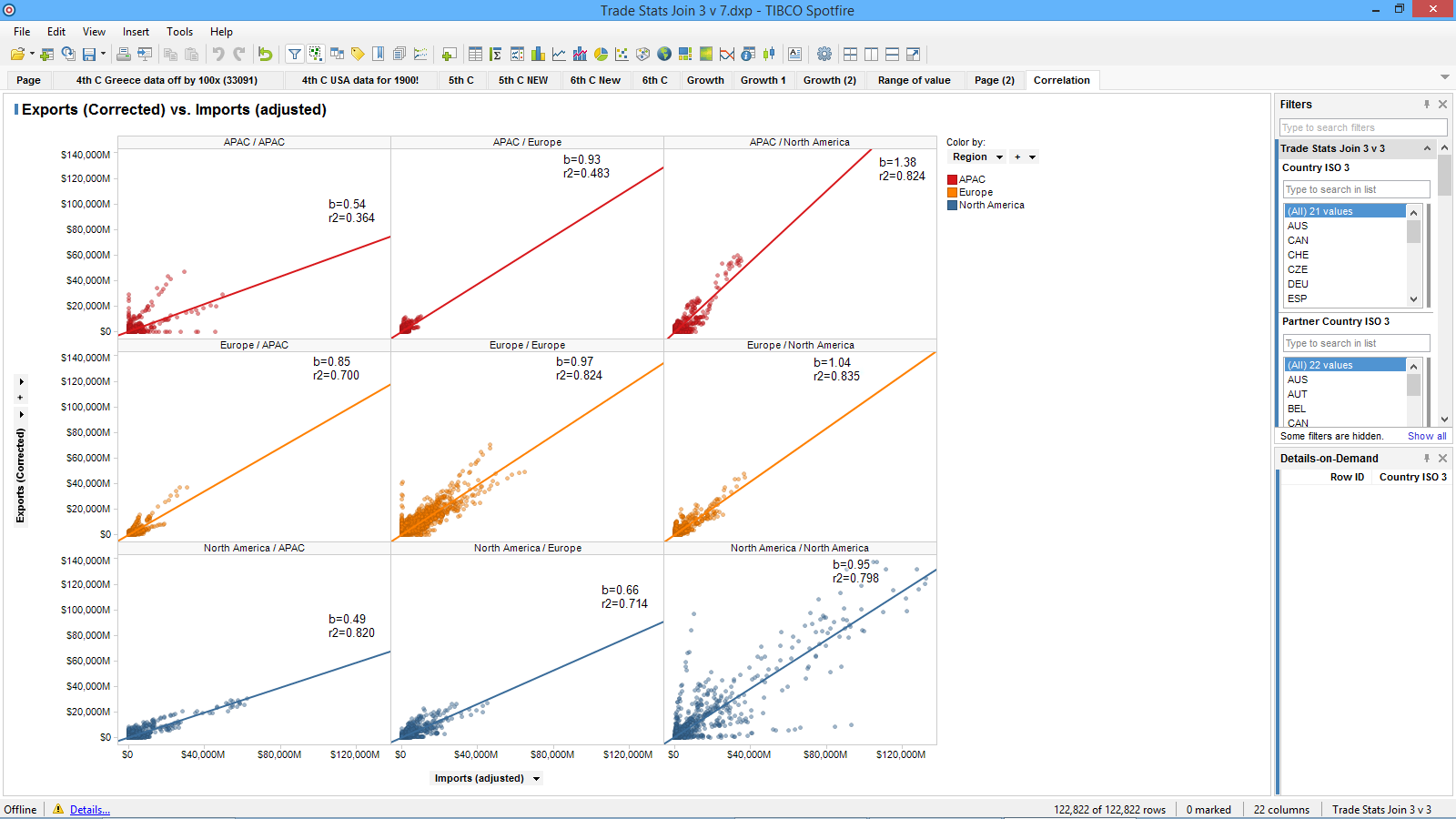Click the Type to search filters field
The image size is (1456, 819).
1362,127
